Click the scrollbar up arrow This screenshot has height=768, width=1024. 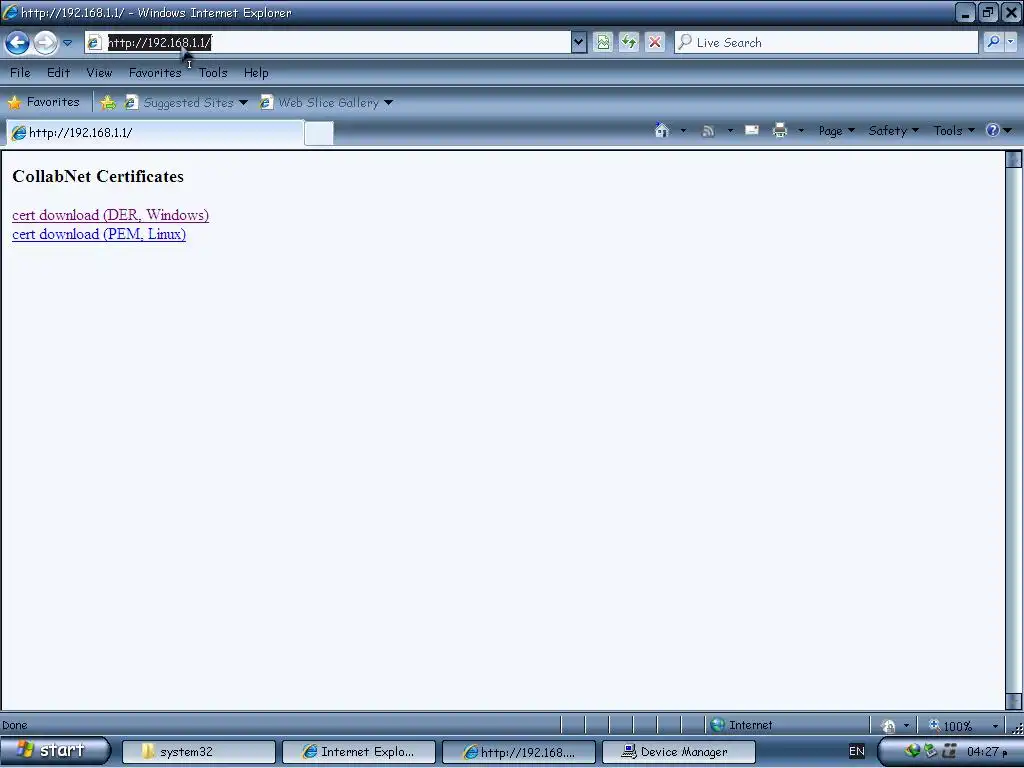pyautogui.click(x=1014, y=159)
